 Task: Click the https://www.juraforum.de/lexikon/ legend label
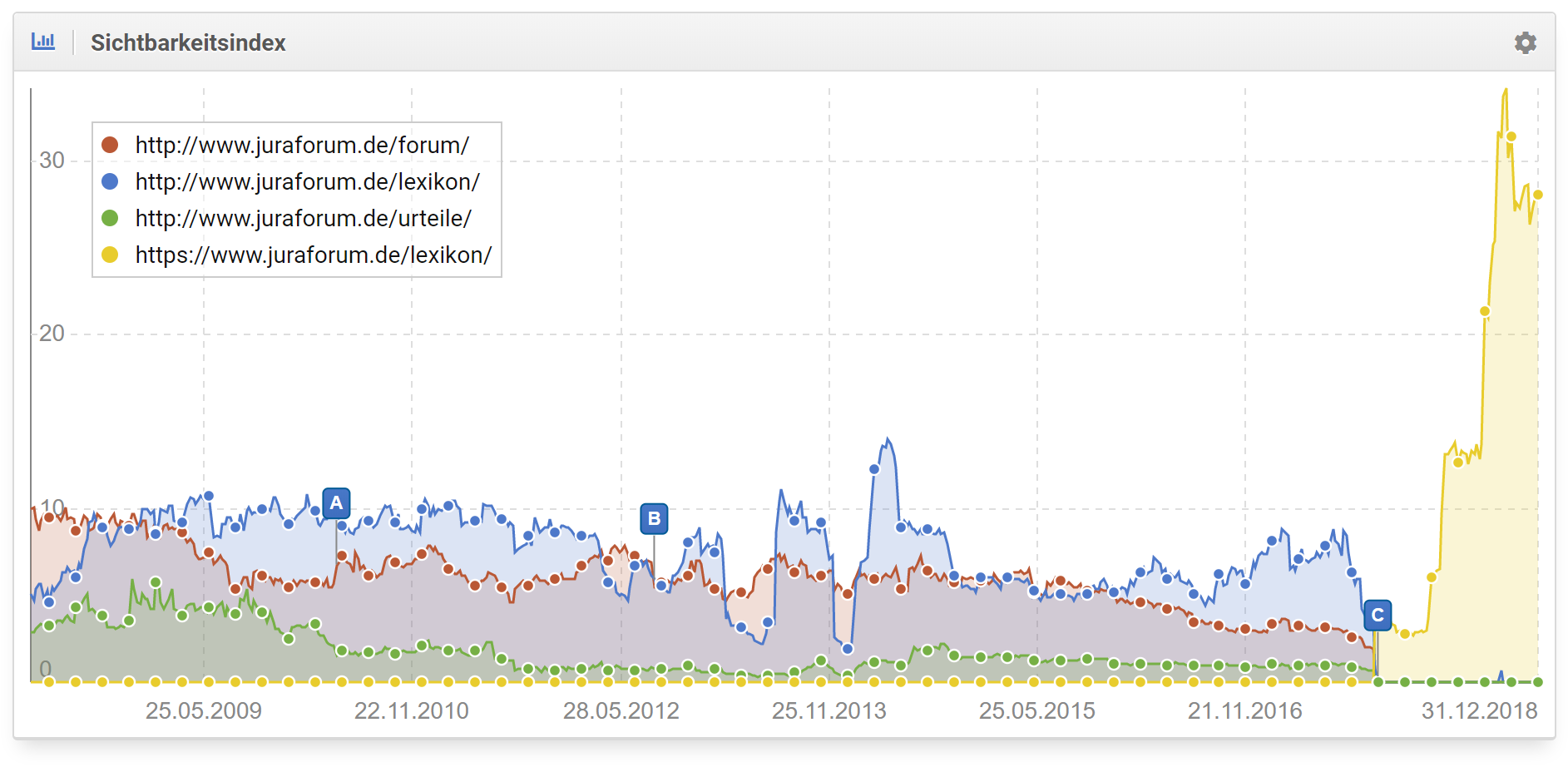[x=314, y=255]
